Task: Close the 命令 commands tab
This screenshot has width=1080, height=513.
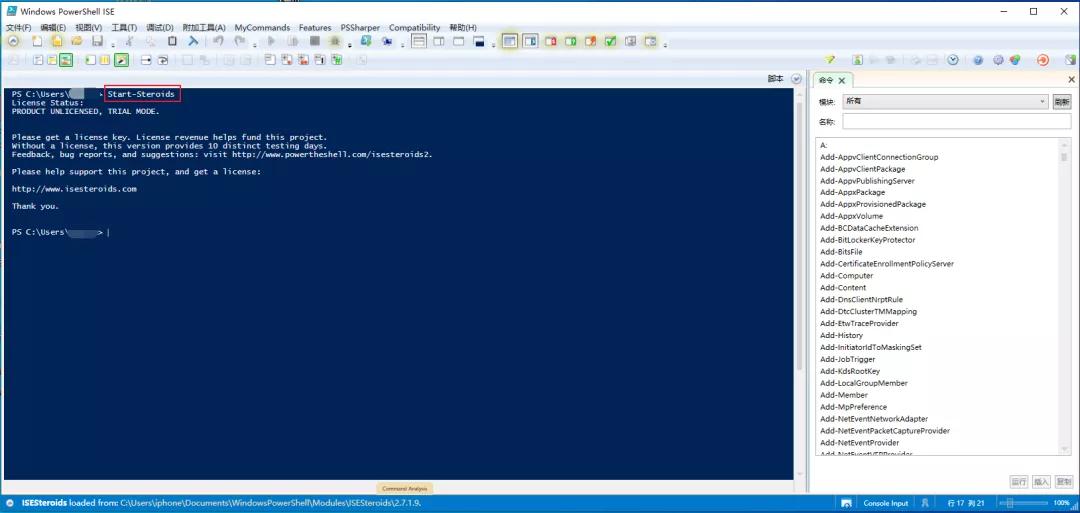Action: click(x=842, y=80)
